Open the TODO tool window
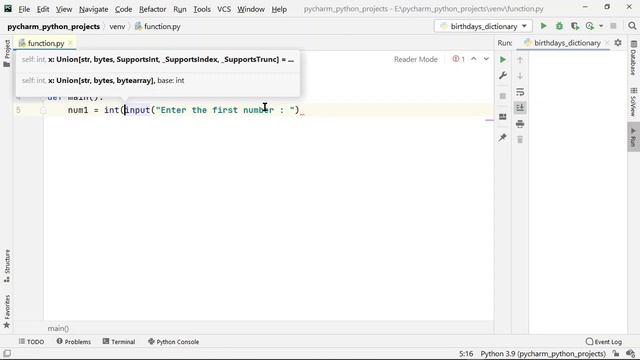This screenshot has width=640, height=360. (x=31, y=342)
